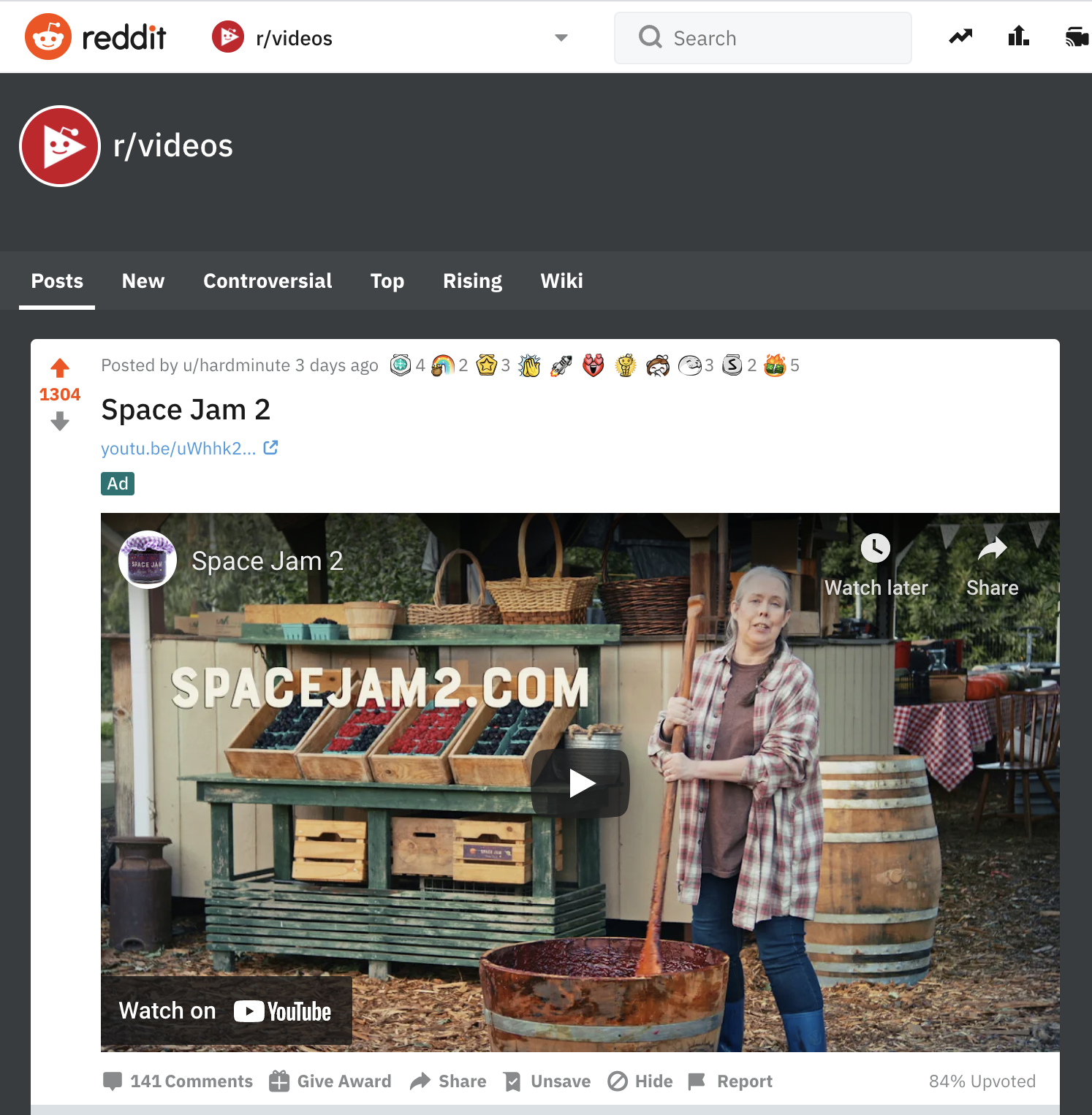Switch to the Controversial tab
This screenshot has width=1092, height=1115.
click(268, 281)
